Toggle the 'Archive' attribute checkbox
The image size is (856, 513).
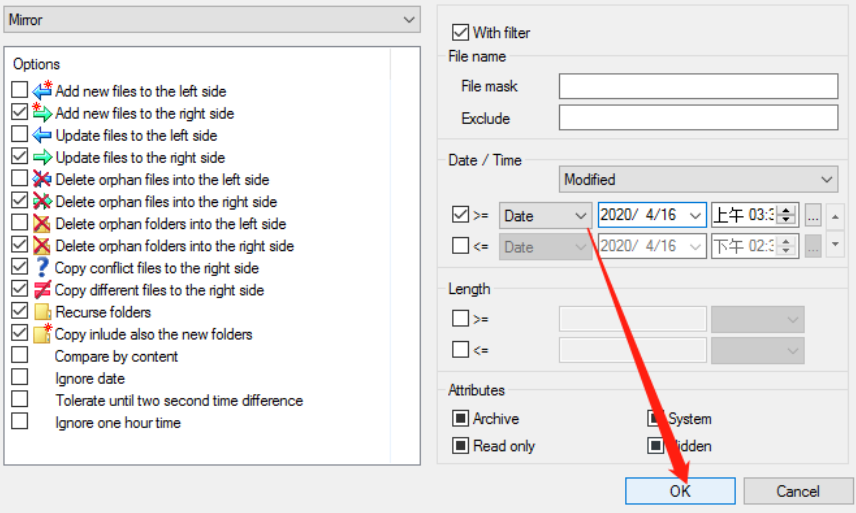coord(460,419)
